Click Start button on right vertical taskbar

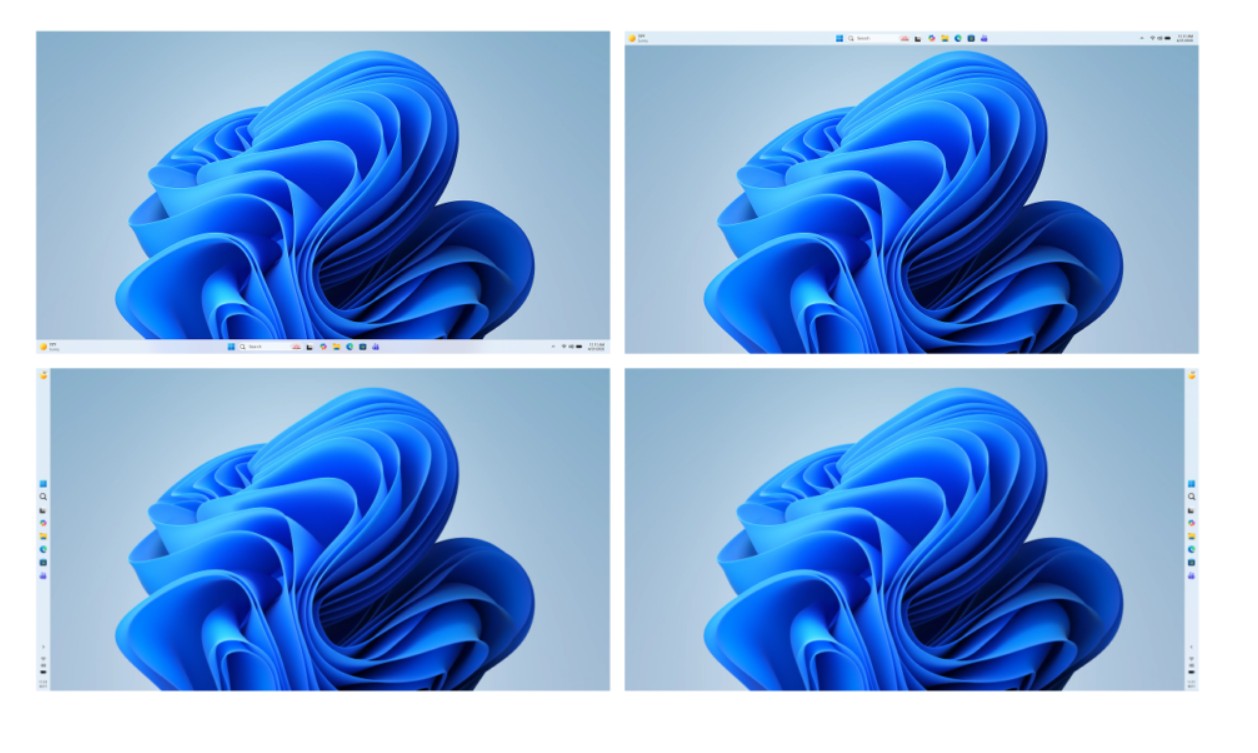click(1191, 484)
